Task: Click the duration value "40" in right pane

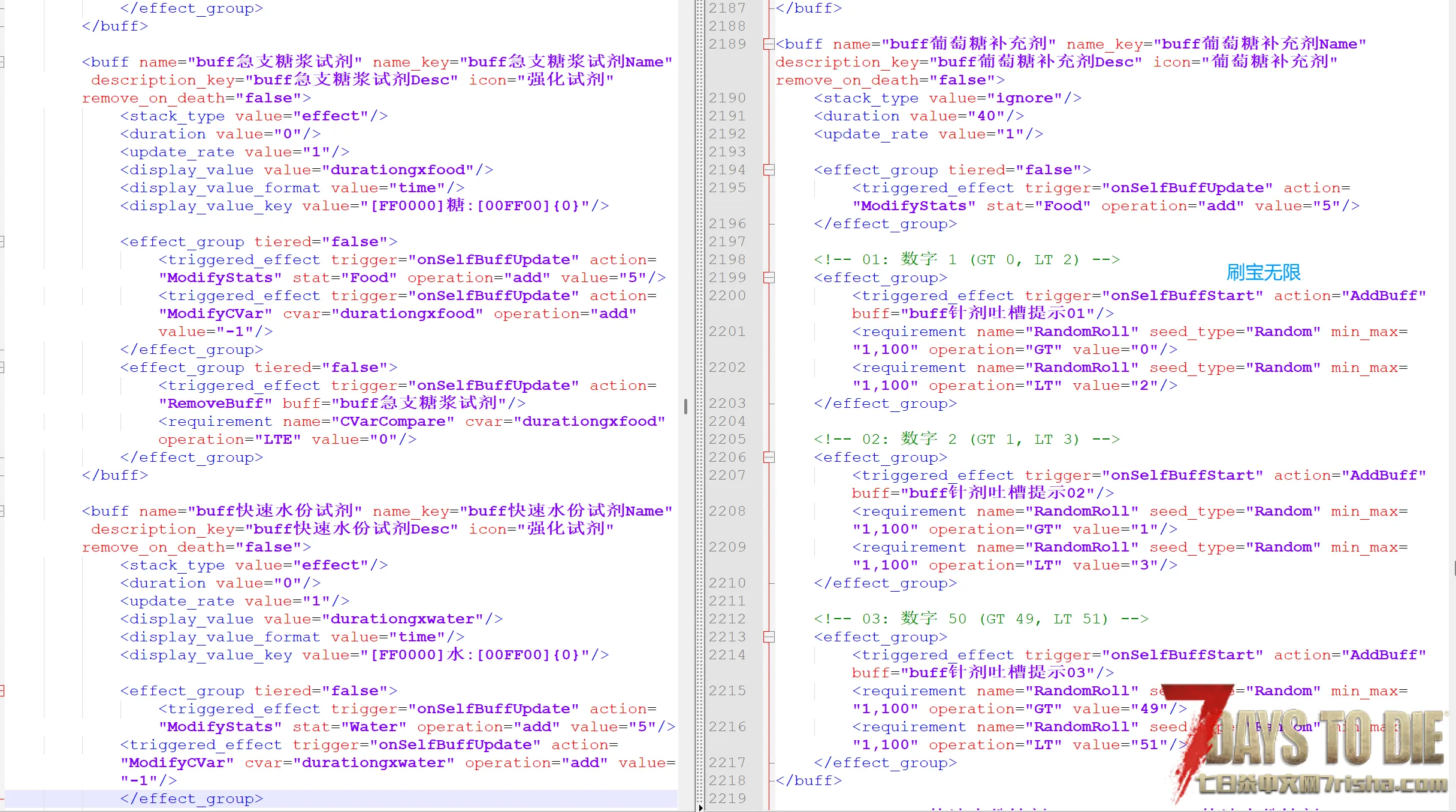Action: point(986,116)
